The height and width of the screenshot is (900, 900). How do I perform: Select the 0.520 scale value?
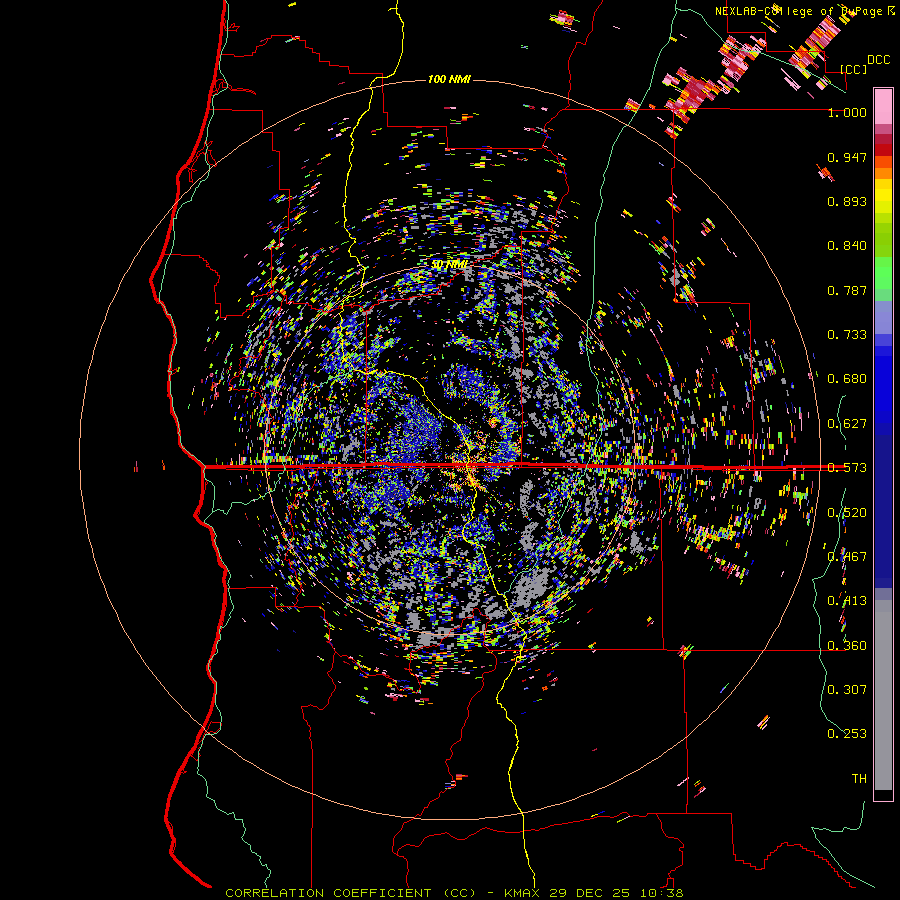pos(847,513)
